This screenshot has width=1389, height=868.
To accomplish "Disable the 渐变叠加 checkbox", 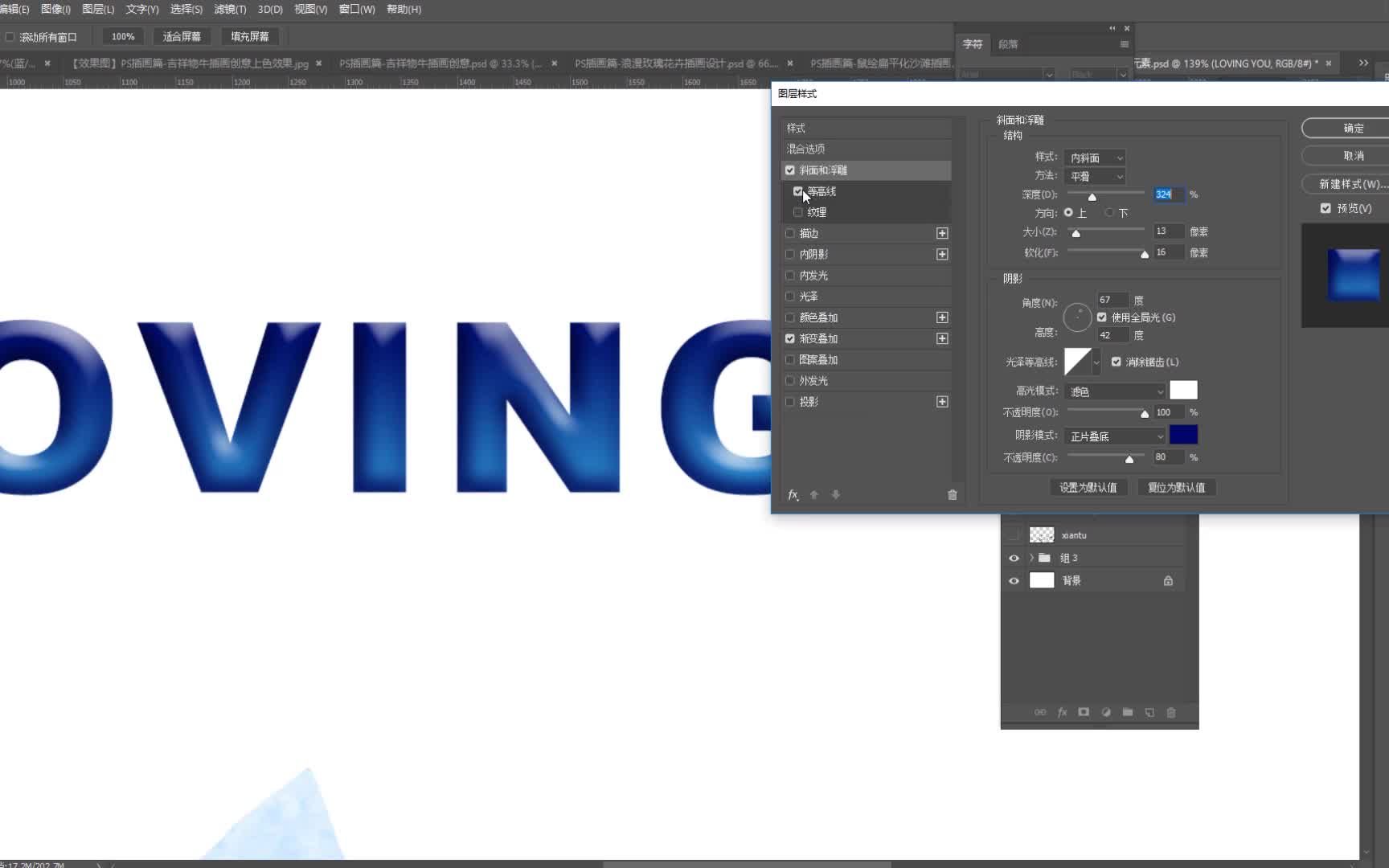I will point(790,338).
